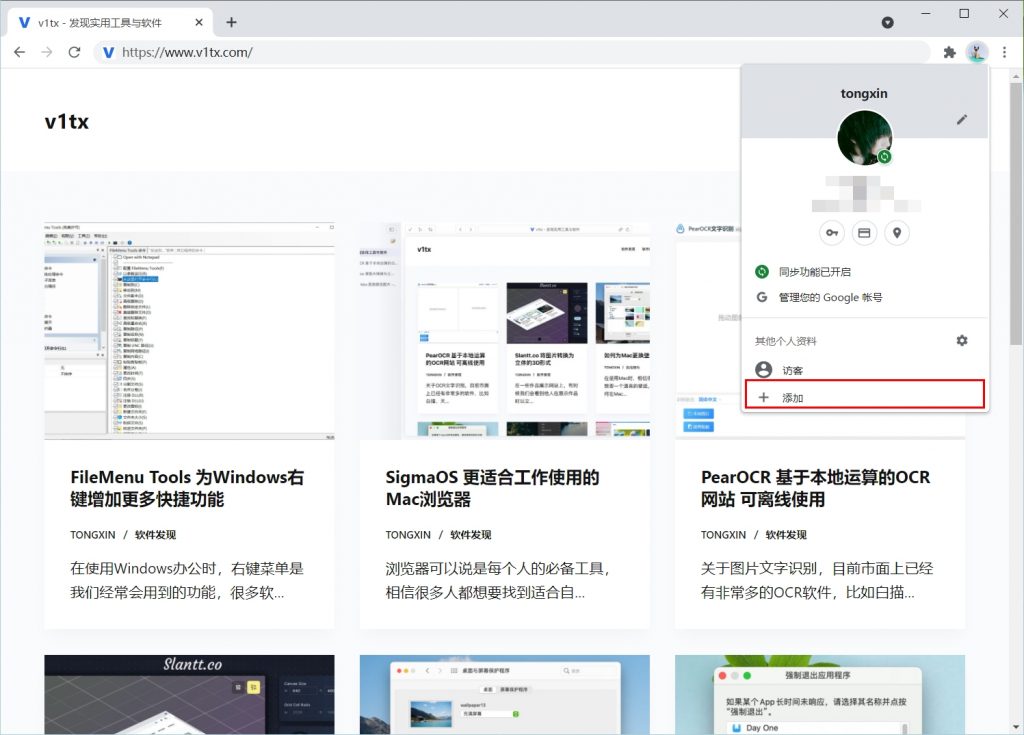Open the FileMenu Tools 为Windows右键 article title
1024x735 pixels.
(187, 488)
